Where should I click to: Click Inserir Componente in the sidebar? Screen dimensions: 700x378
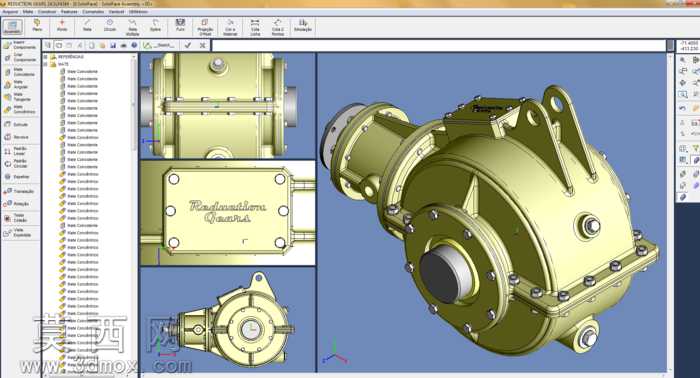coord(21,45)
